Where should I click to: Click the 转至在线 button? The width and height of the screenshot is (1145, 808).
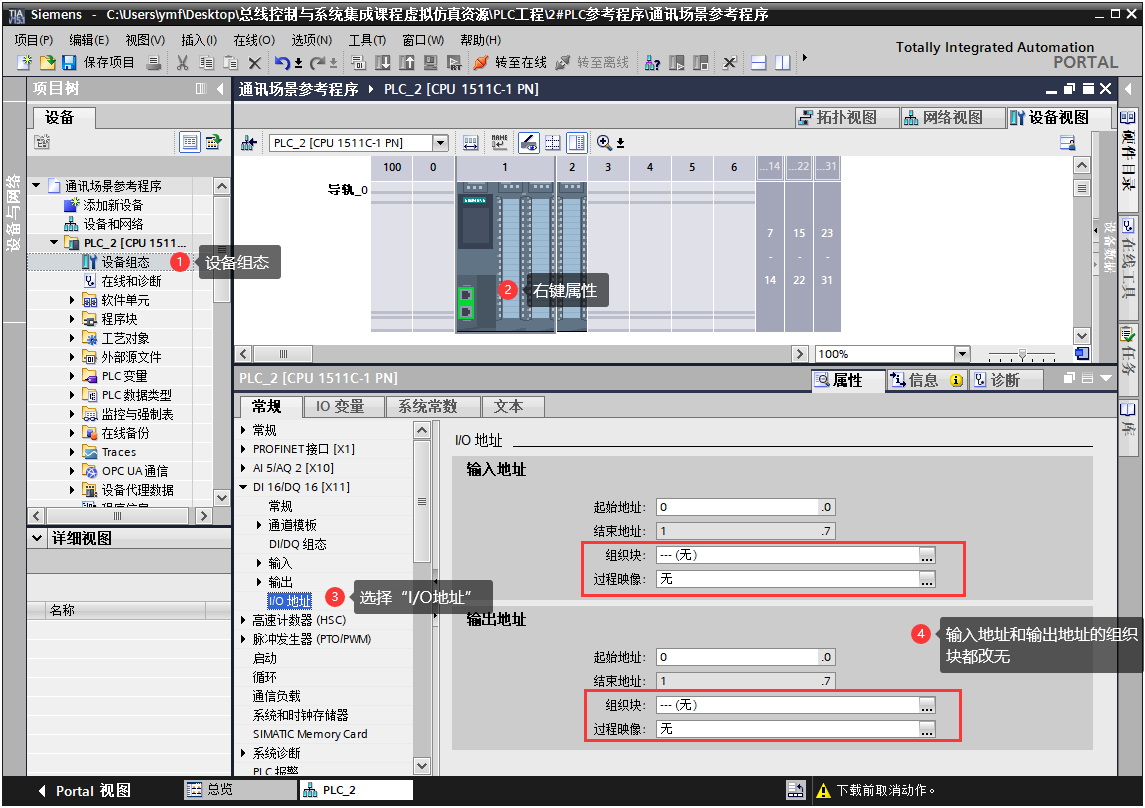511,63
